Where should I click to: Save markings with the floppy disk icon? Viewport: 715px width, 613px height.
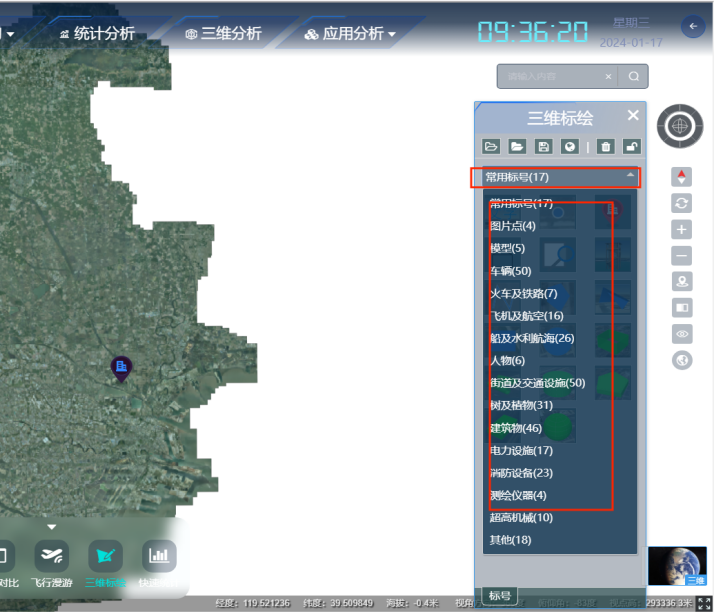[x=544, y=146]
